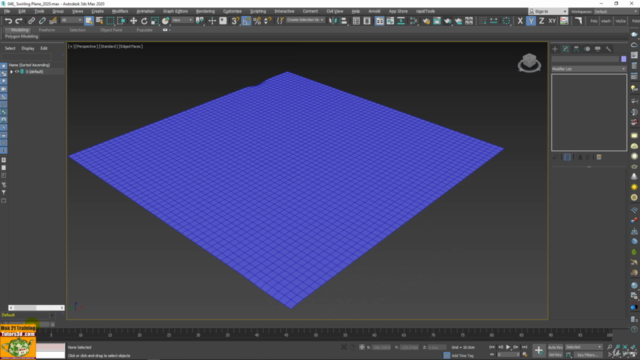Open the File menu

(x=7, y=11)
